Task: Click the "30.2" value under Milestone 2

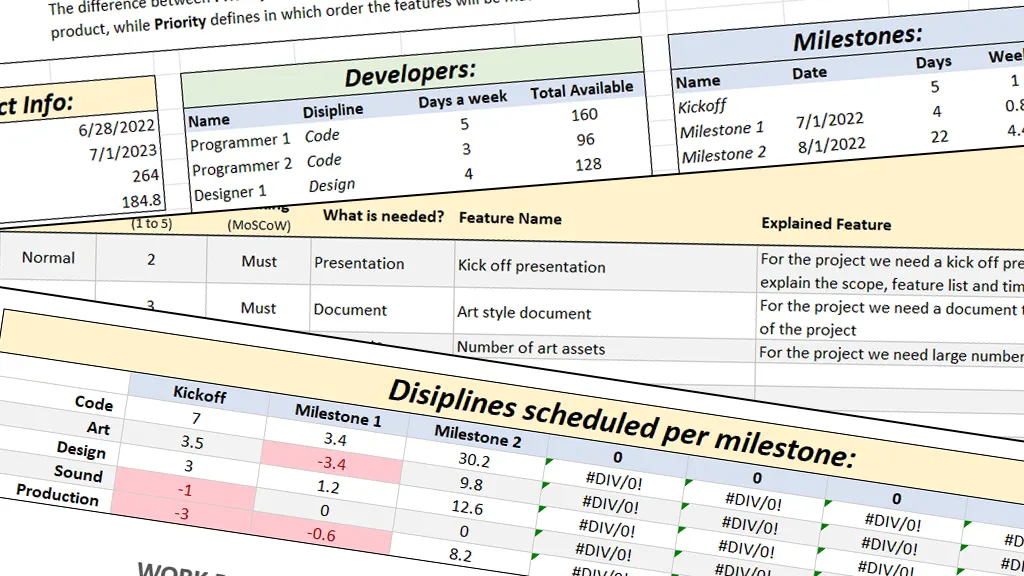Action: pos(474,460)
